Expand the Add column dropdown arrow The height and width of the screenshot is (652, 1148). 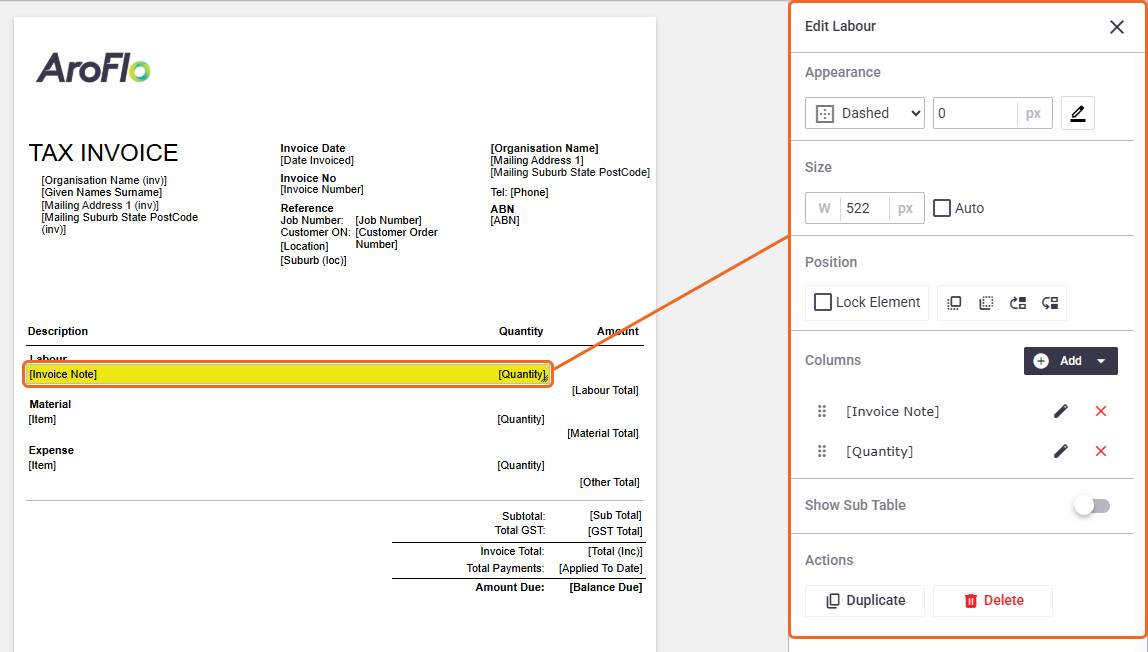coord(1100,361)
